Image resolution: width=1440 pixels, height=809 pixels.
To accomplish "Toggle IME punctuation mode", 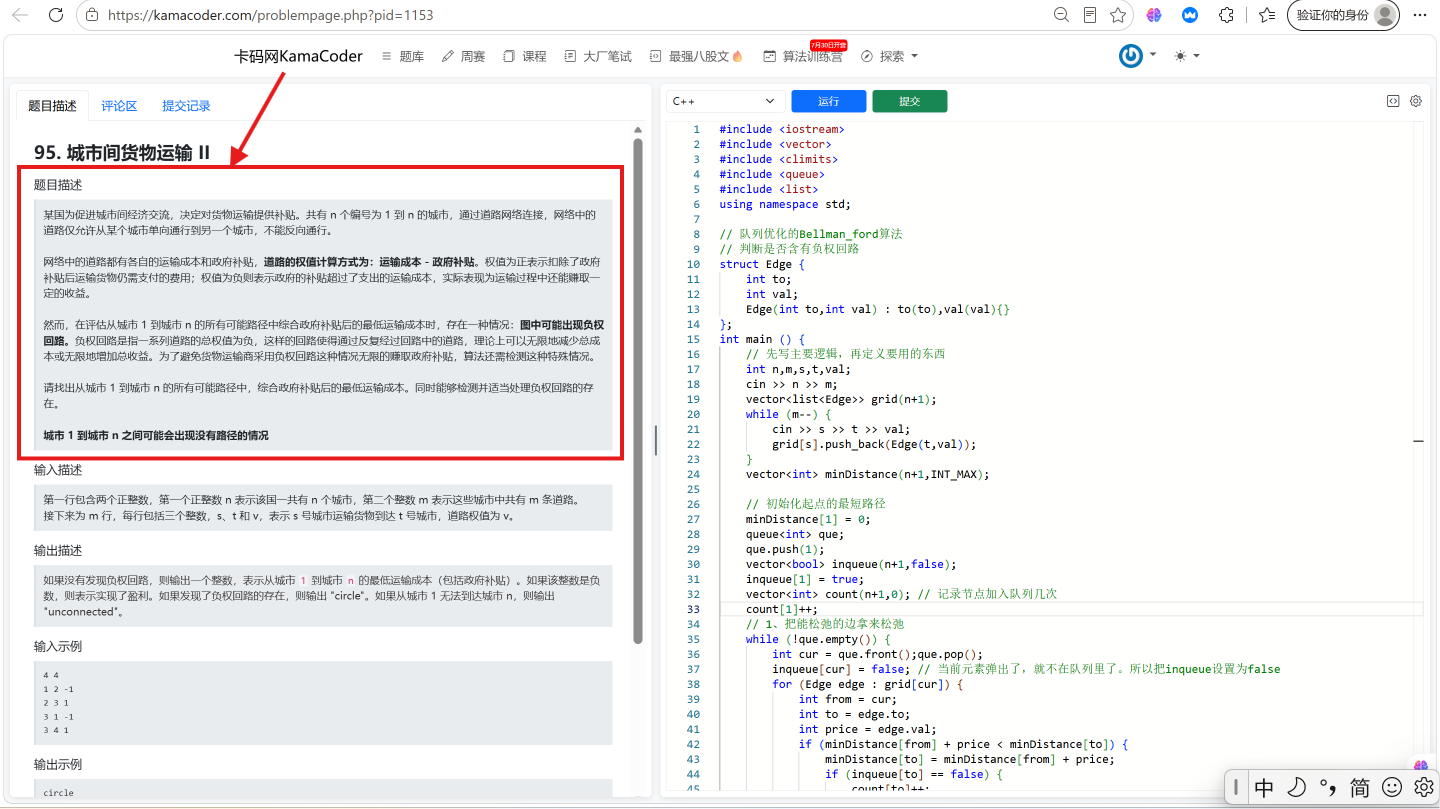I will (x=1328, y=787).
